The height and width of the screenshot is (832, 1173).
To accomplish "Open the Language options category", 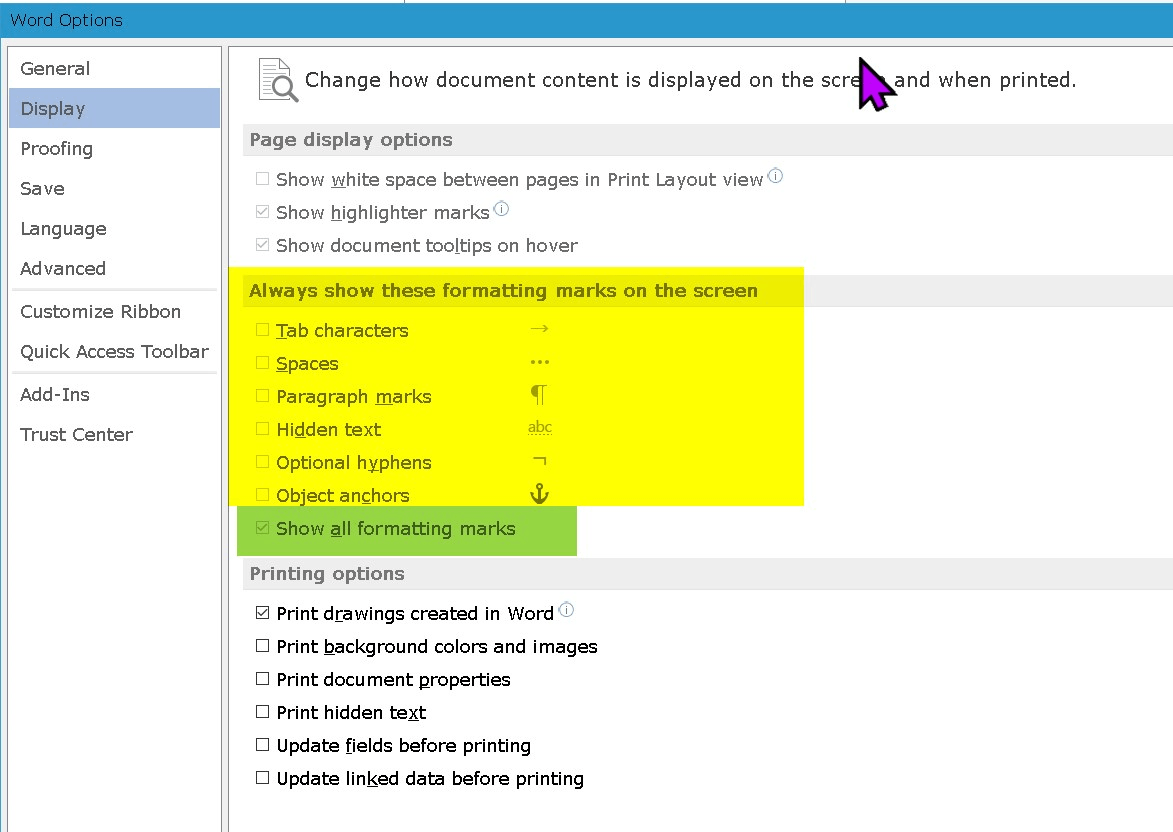I will tap(114, 228).
